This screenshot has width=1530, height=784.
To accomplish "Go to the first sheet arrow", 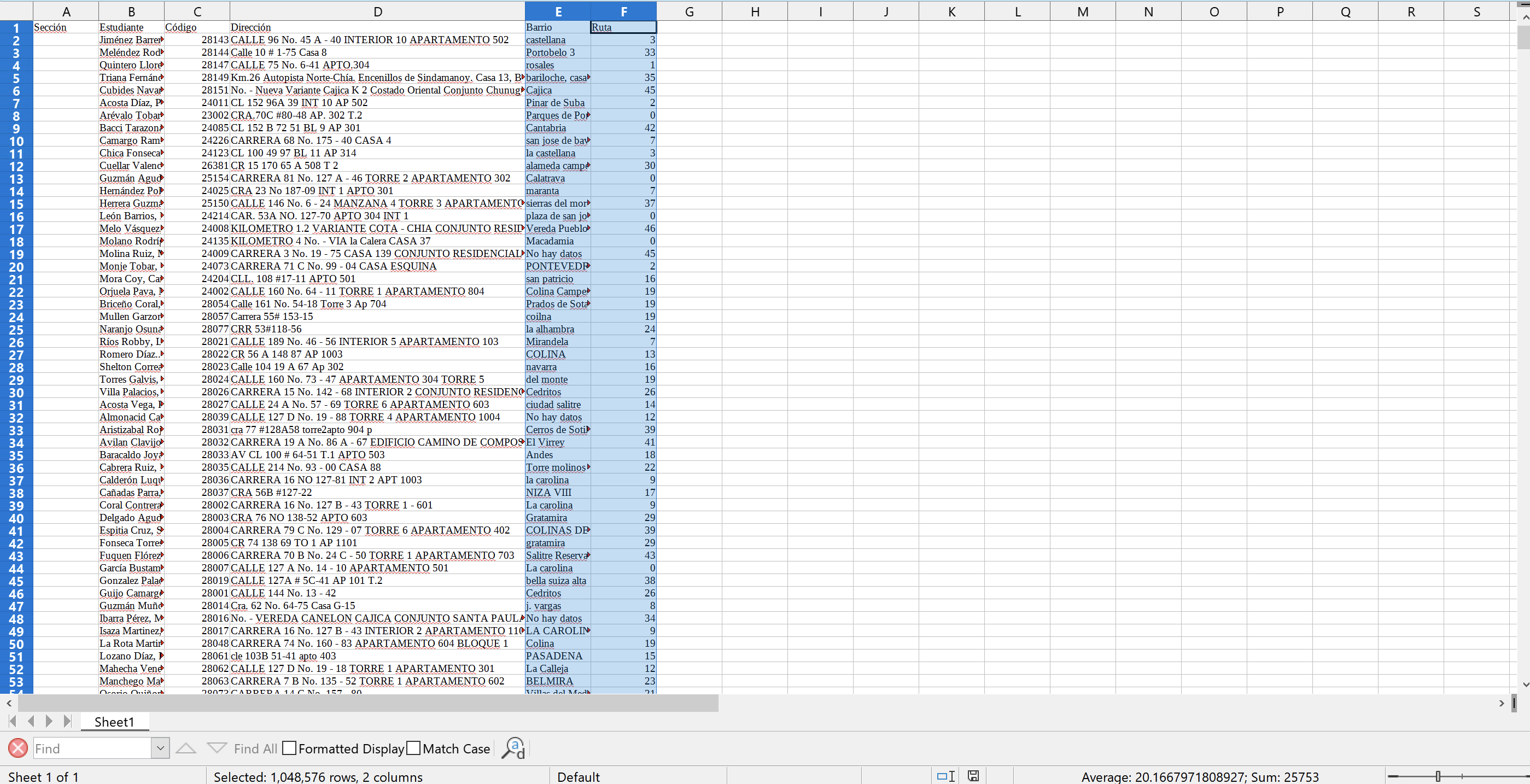I will (13, 721).
